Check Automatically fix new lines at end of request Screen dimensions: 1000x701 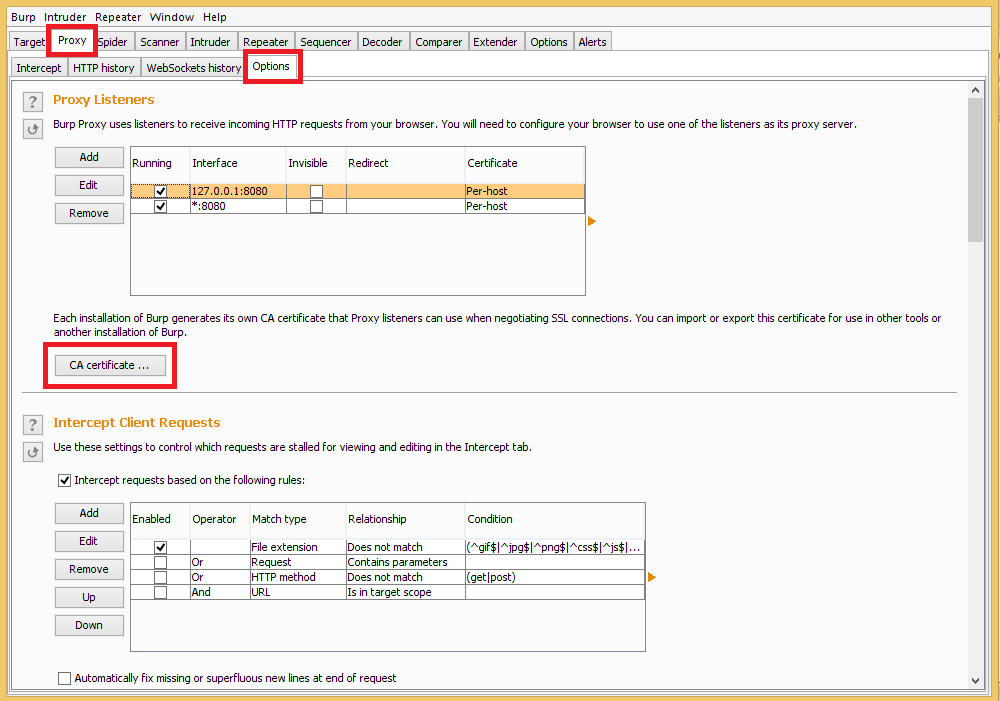[64, 678]
